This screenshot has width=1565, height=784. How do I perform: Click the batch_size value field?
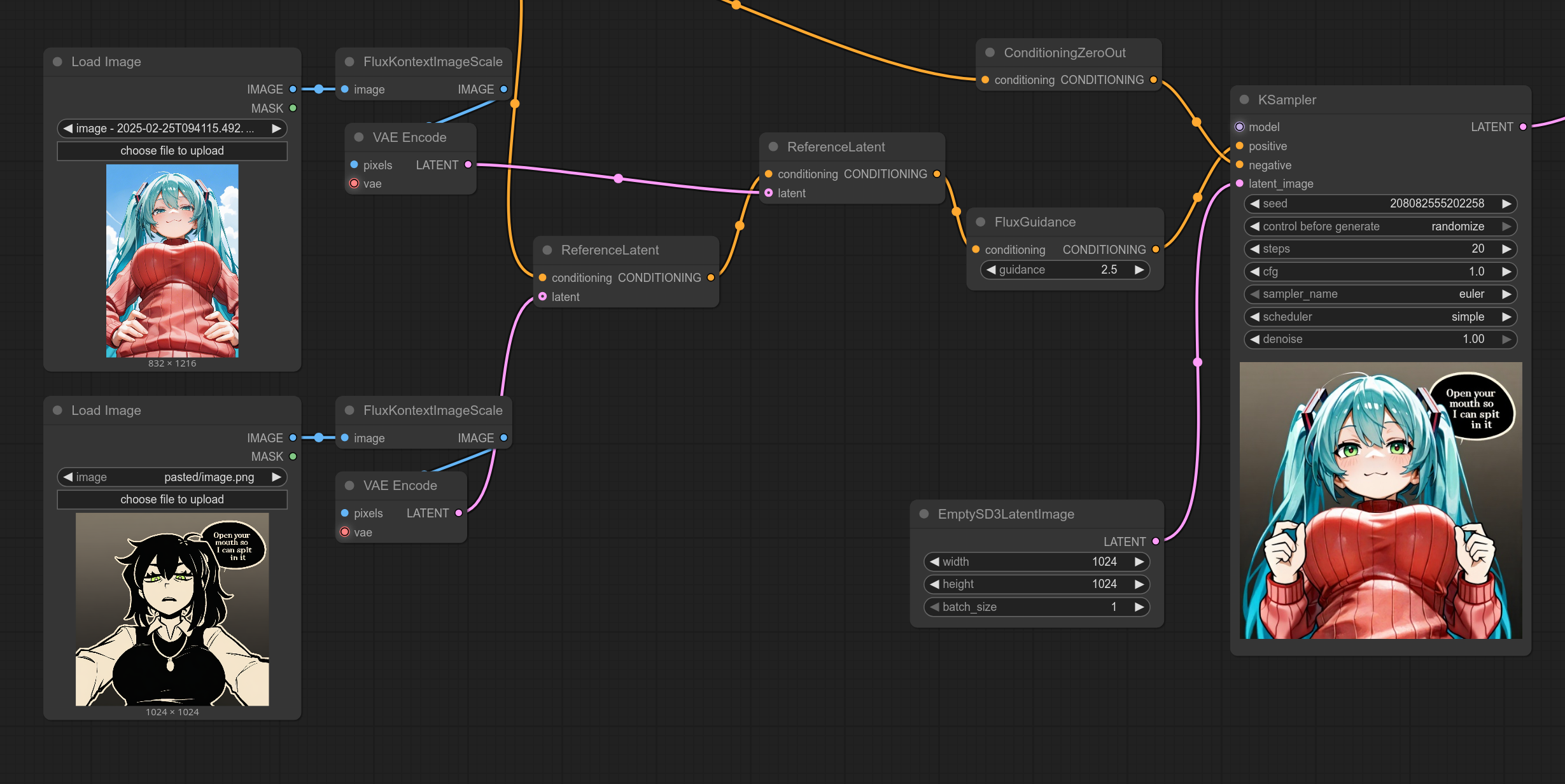point(1037,607)
